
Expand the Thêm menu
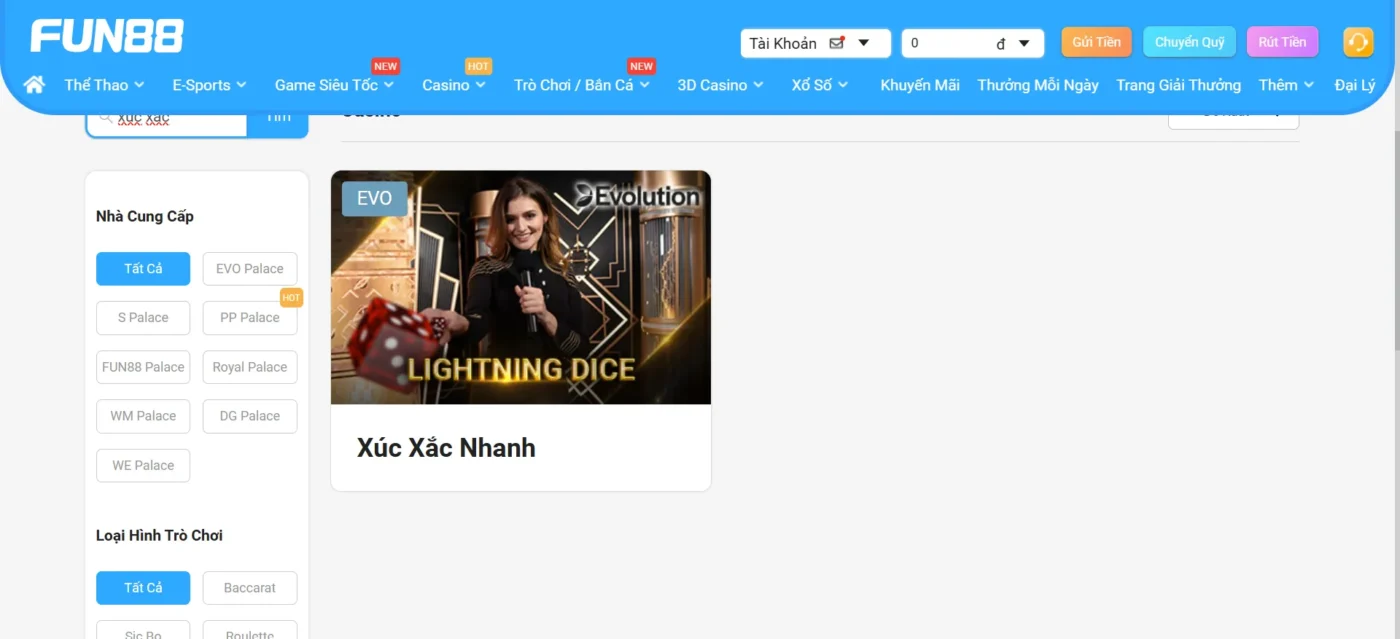(x=1285, y=85)
